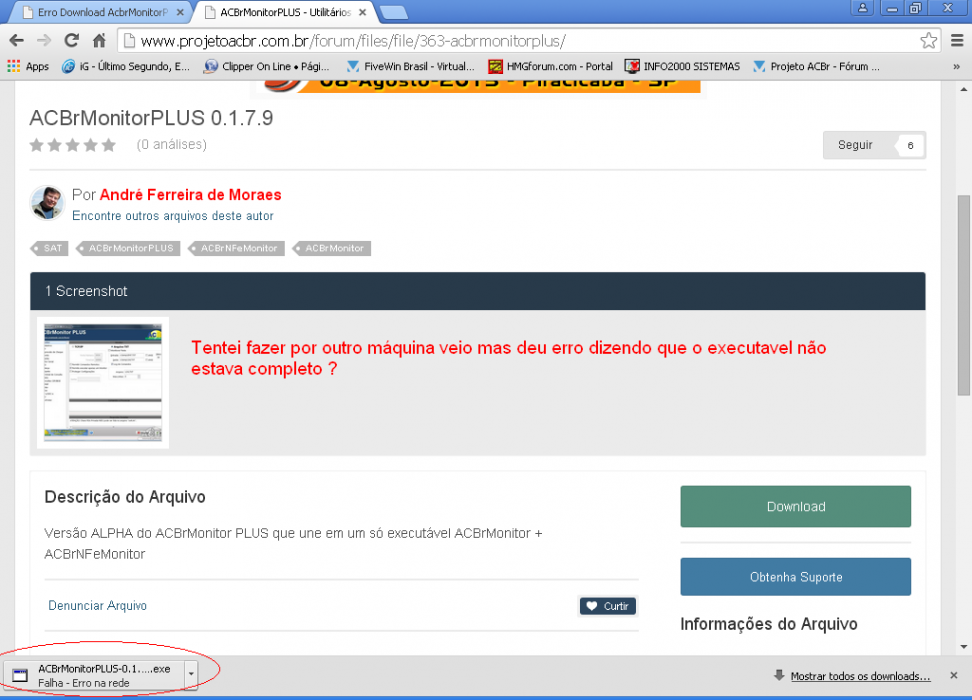This screenshot has height=700, width=972.
Task: Click the Denunciar Arquivo link
Action: tap(97, 606)
